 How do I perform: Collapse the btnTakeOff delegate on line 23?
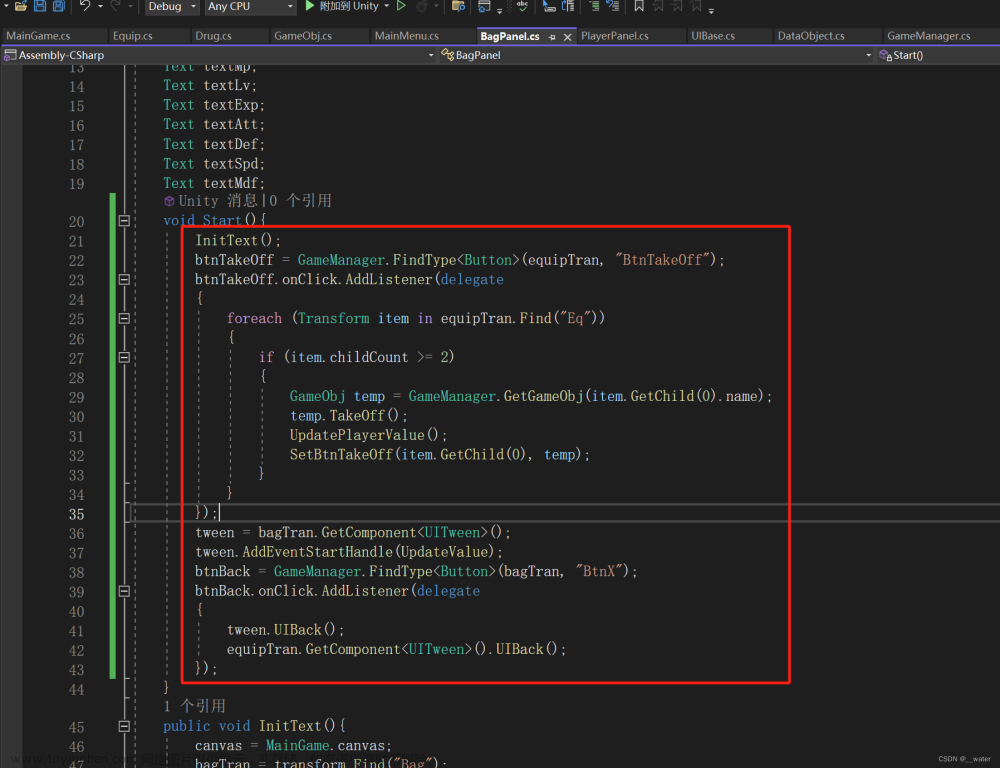click(x=124, y=279)
